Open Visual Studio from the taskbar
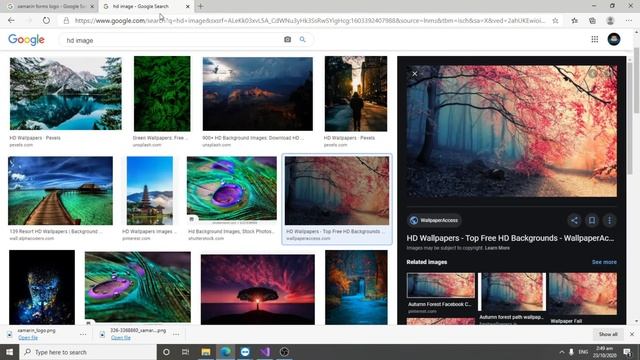This screenshot has height=360, width=640. coord(264,352)
